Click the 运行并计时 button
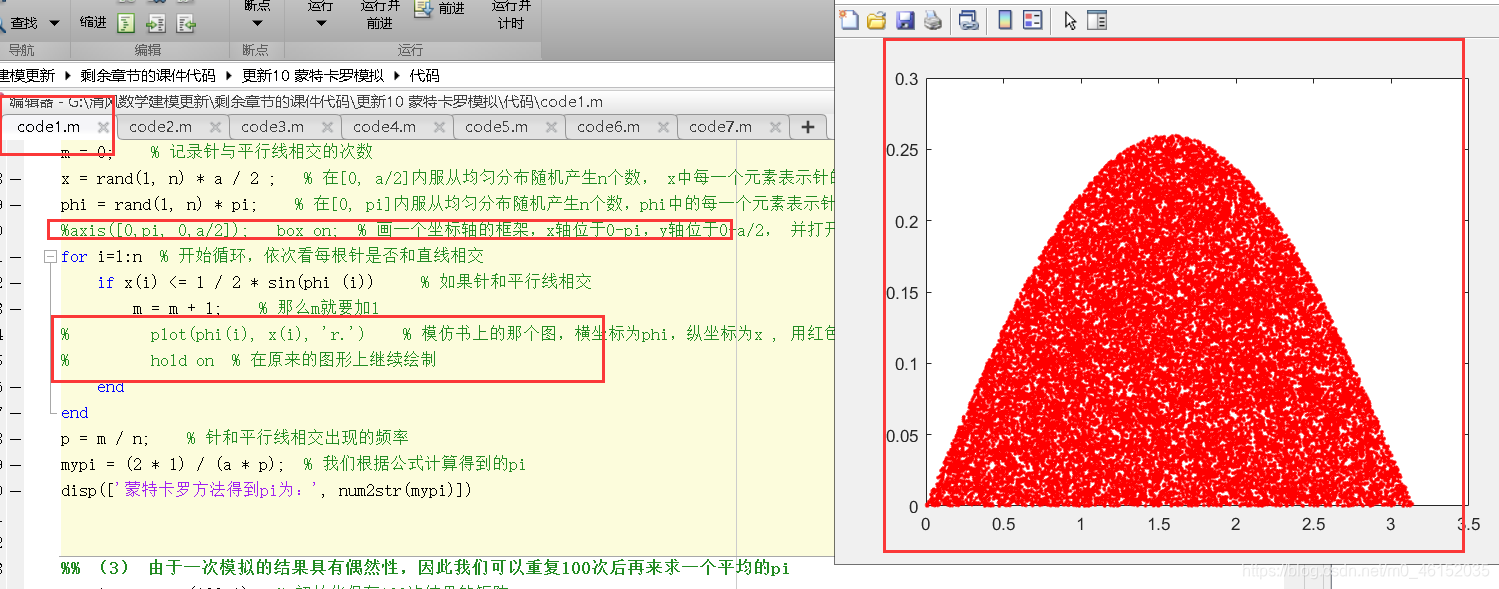 pos(510,14)
